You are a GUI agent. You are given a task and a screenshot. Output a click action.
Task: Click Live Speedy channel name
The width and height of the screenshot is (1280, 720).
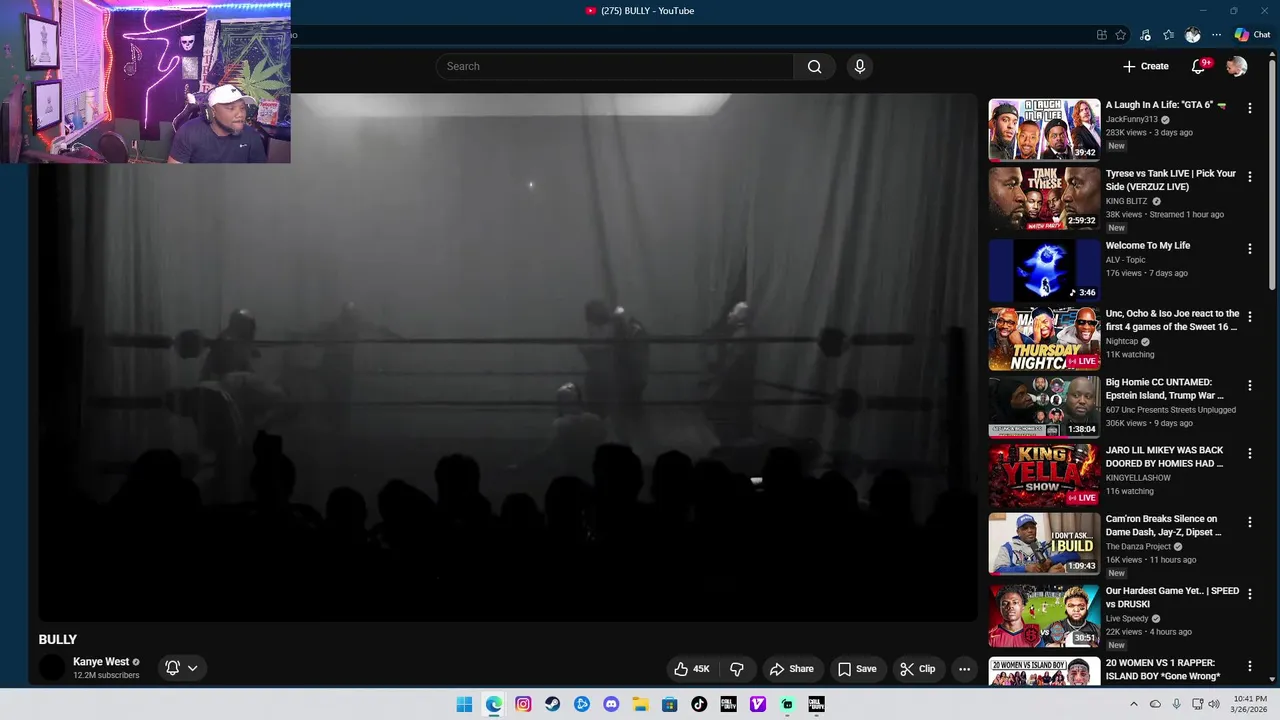1127,619
